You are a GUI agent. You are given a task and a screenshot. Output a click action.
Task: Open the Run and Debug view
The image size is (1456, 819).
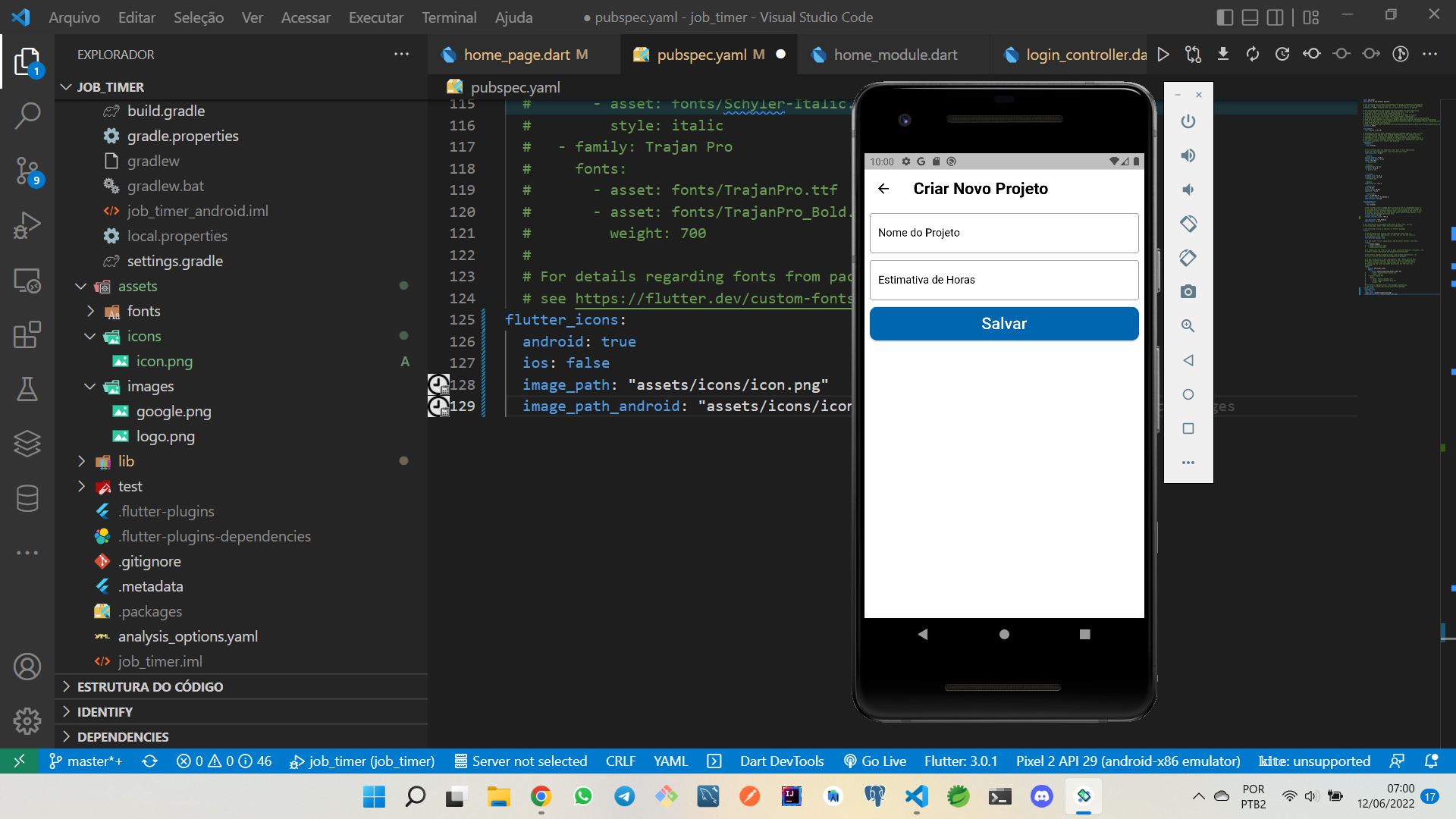pyautogui.click(x=27, y=225)
